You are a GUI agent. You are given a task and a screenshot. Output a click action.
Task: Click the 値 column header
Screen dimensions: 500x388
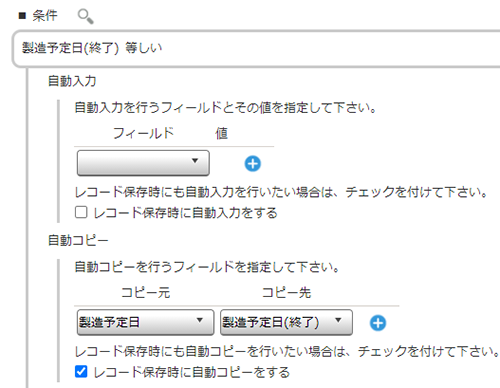click(x=222, y=133)
